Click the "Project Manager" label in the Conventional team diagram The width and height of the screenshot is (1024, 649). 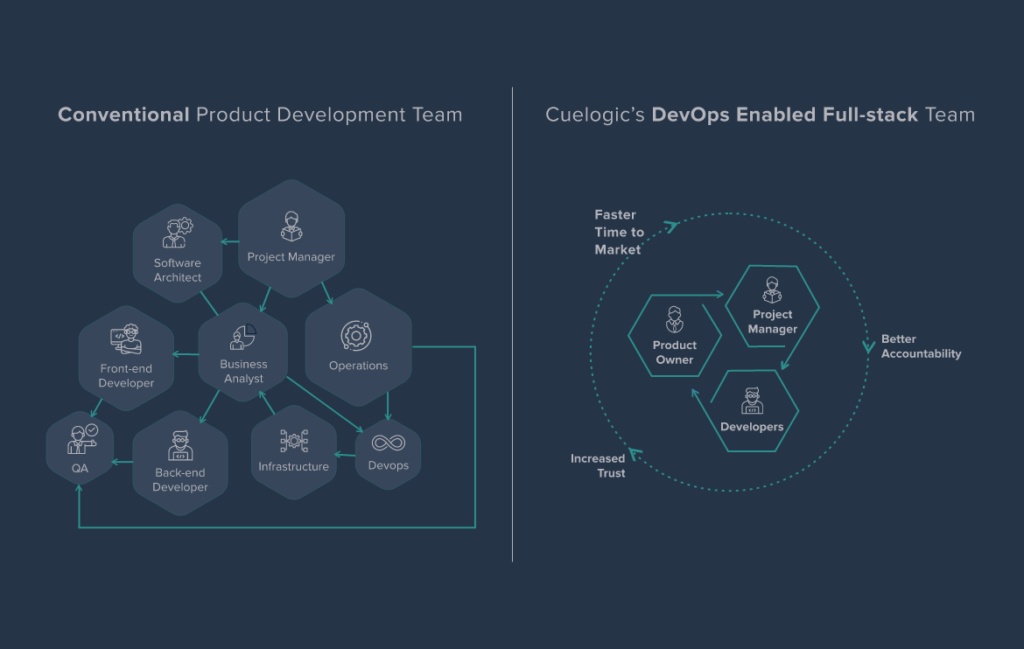point(291,257)
